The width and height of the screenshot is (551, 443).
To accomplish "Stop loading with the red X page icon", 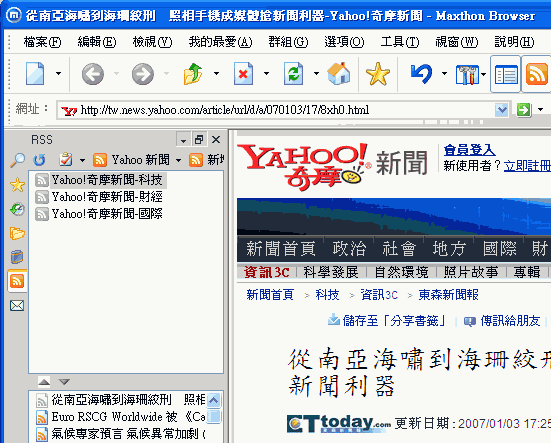I will 243,73.
